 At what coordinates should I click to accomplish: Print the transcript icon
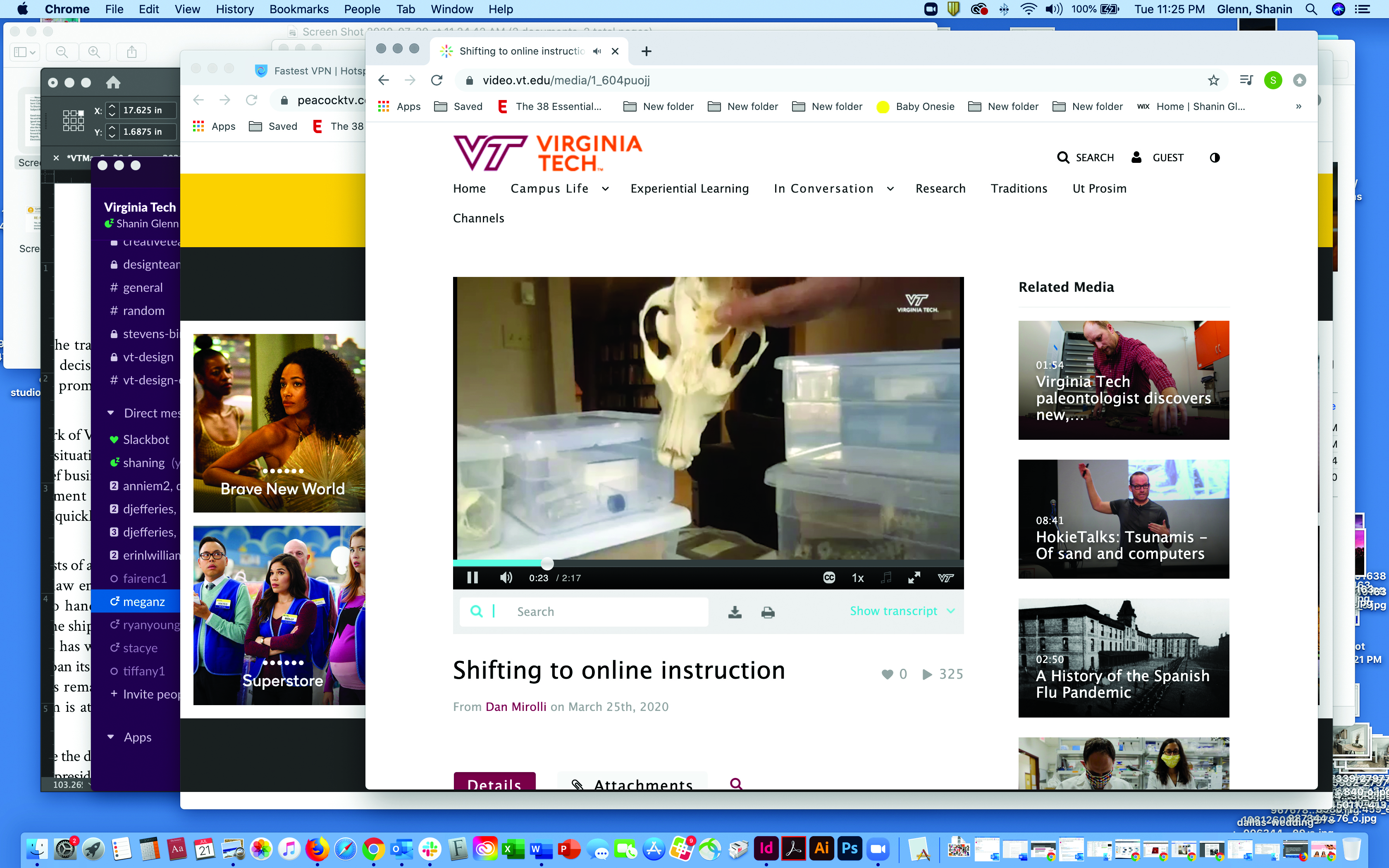[768, 612]
